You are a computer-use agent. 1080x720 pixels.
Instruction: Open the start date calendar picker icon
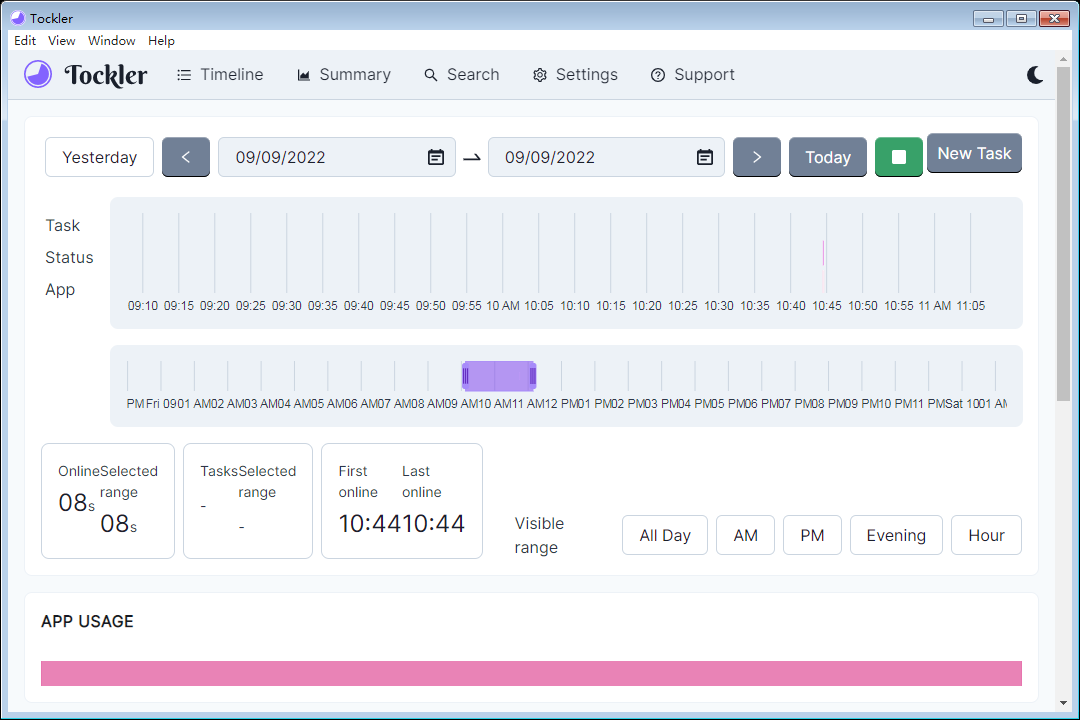pyautogui.click(x=436, y=157)
